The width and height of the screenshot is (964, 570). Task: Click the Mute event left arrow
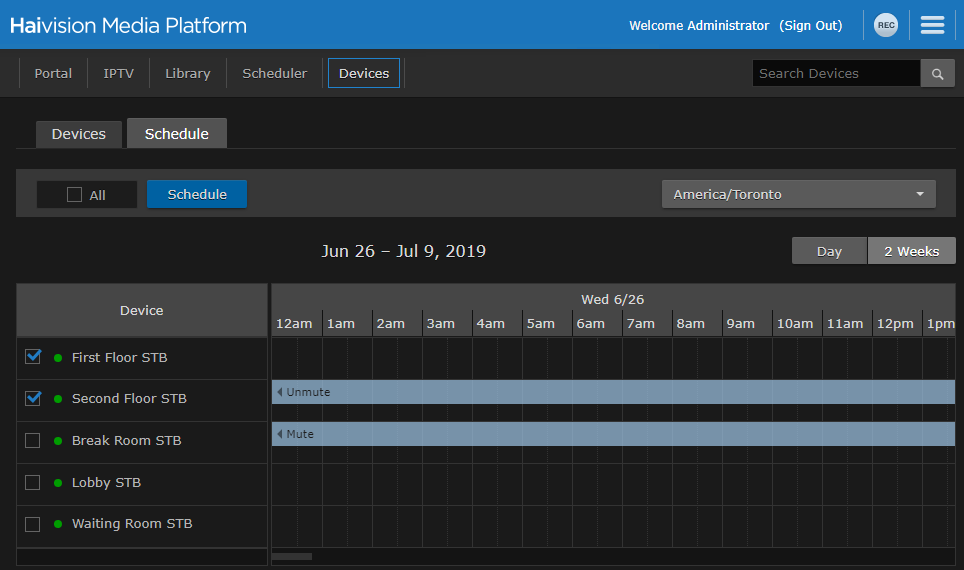coord(280,434)
